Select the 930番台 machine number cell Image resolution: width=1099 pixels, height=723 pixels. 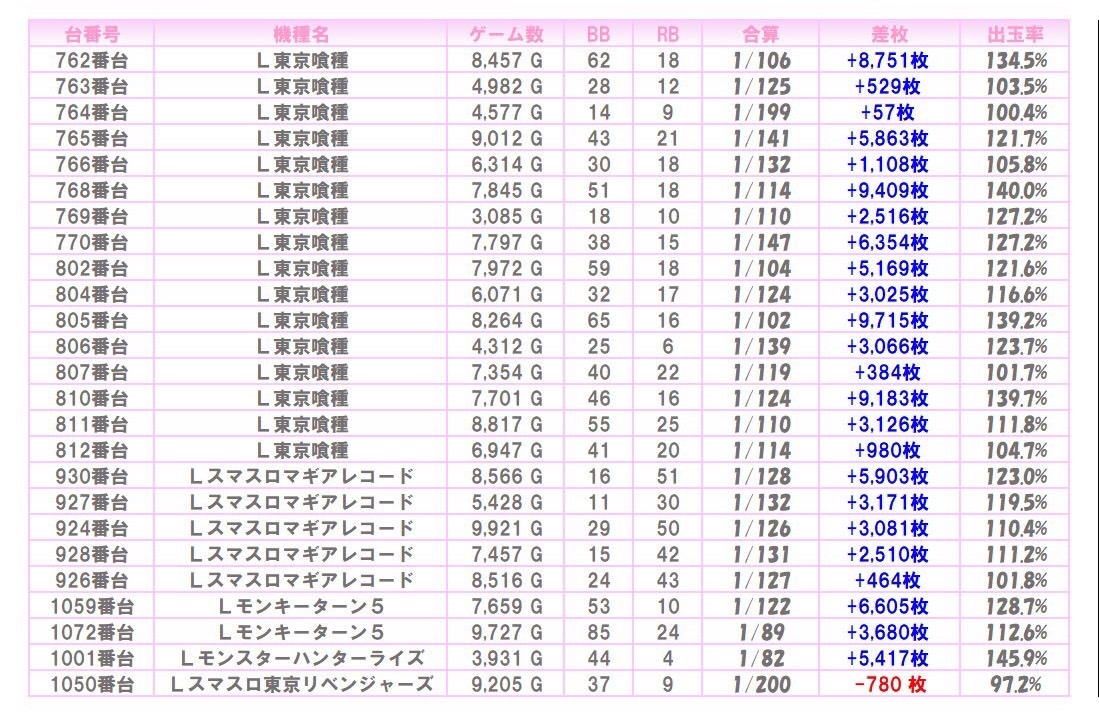click(91, 476)
